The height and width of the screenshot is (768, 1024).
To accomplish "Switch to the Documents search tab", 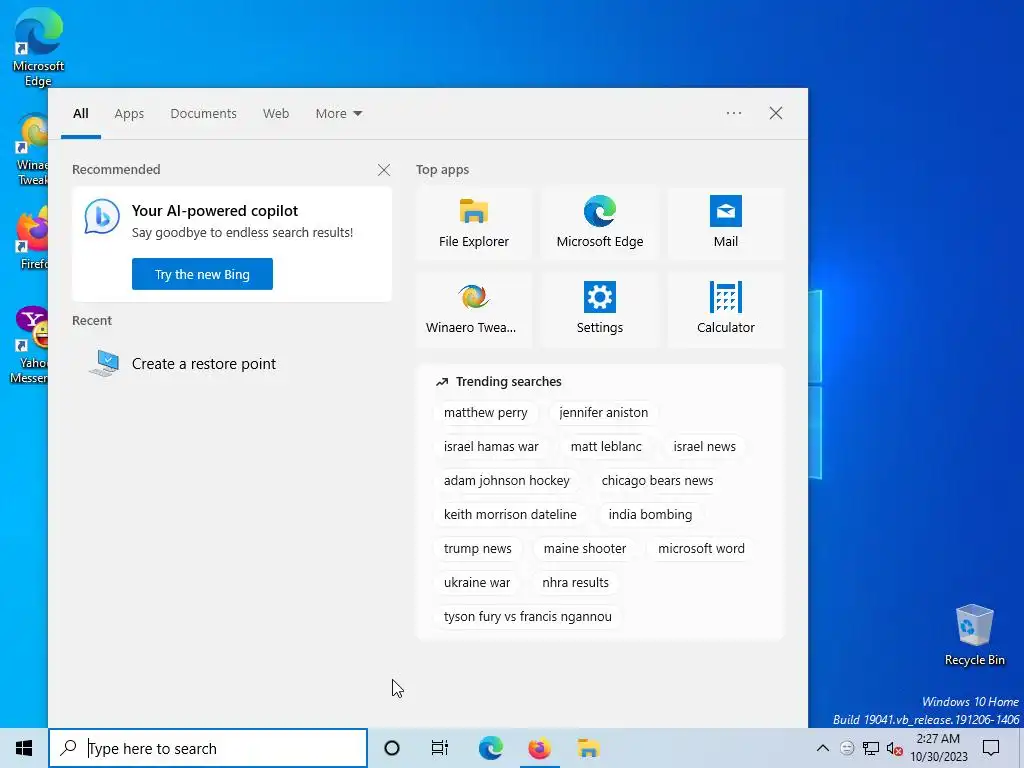I will [203, 113].
